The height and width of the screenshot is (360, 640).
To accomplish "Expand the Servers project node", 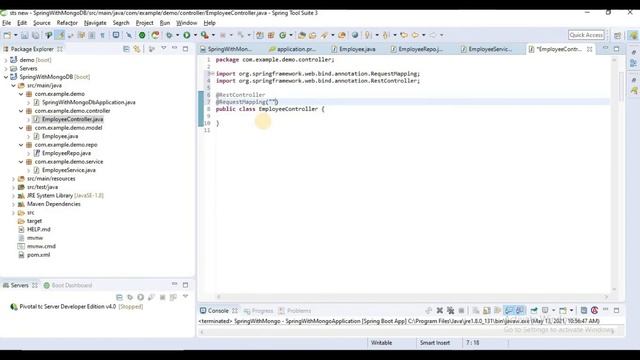I will point(6,69).
